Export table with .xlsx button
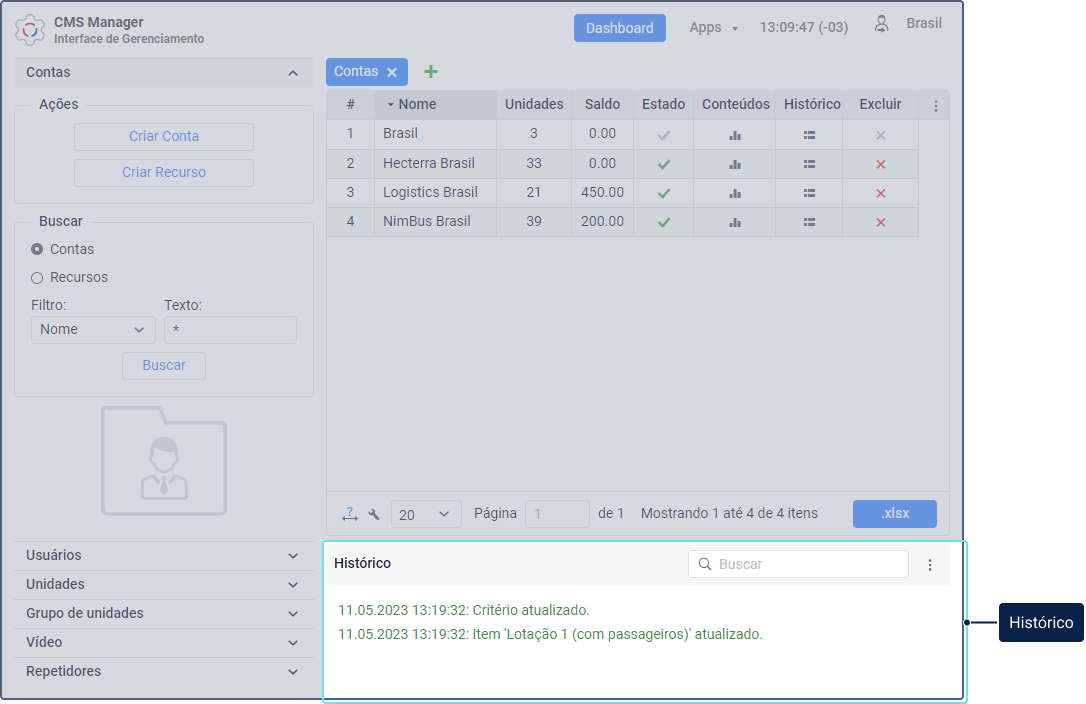1086x704 pixels. point(895,514)
